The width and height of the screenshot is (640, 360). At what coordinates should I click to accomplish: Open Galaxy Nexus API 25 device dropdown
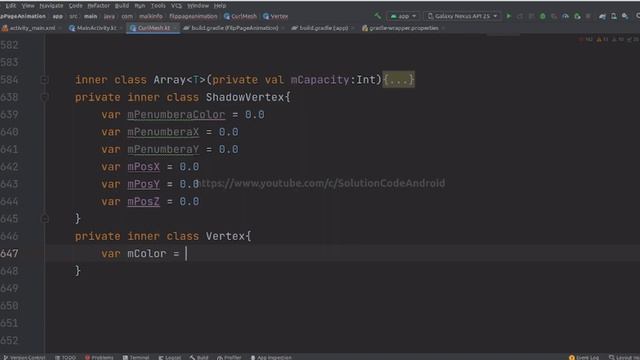462,16
